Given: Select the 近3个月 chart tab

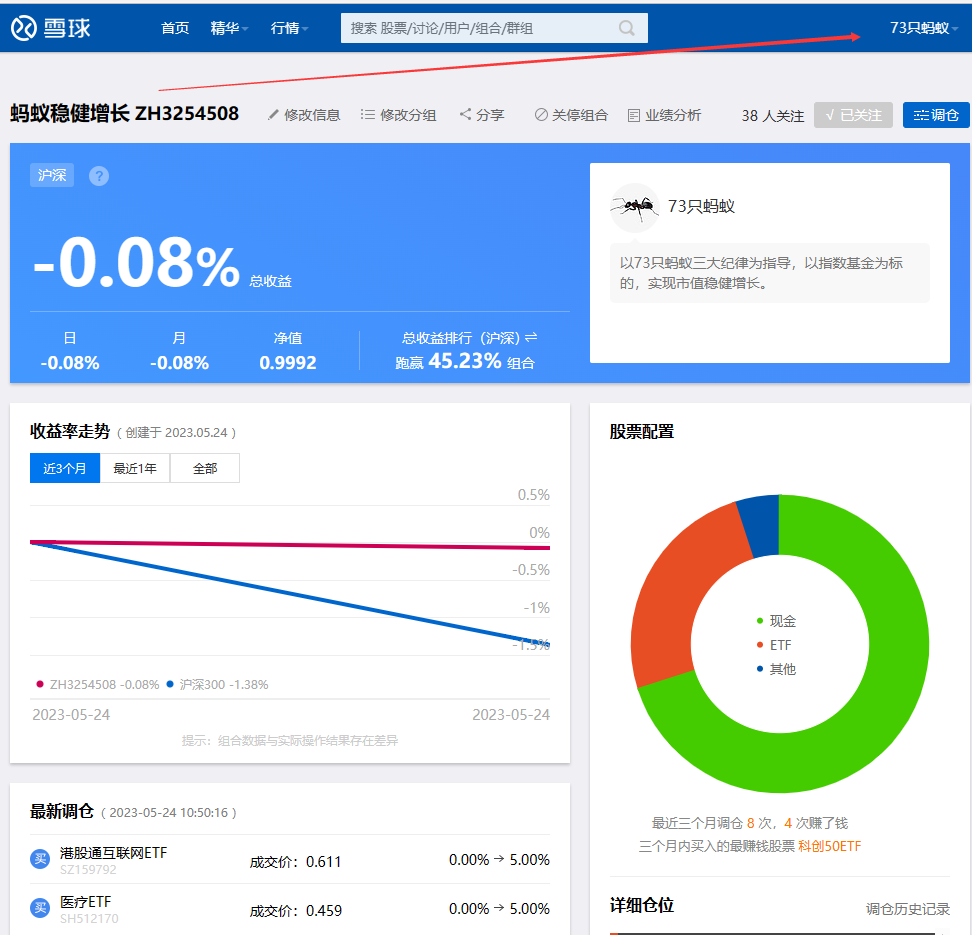Looking at the screenshot, I should point(65,468).
